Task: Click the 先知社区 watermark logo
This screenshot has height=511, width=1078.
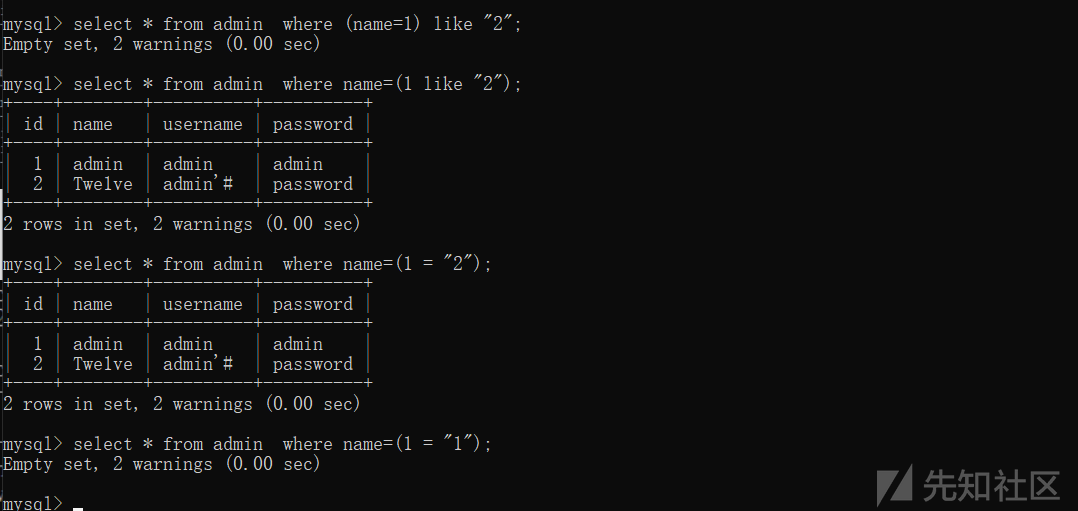Action: pos(967,486)
